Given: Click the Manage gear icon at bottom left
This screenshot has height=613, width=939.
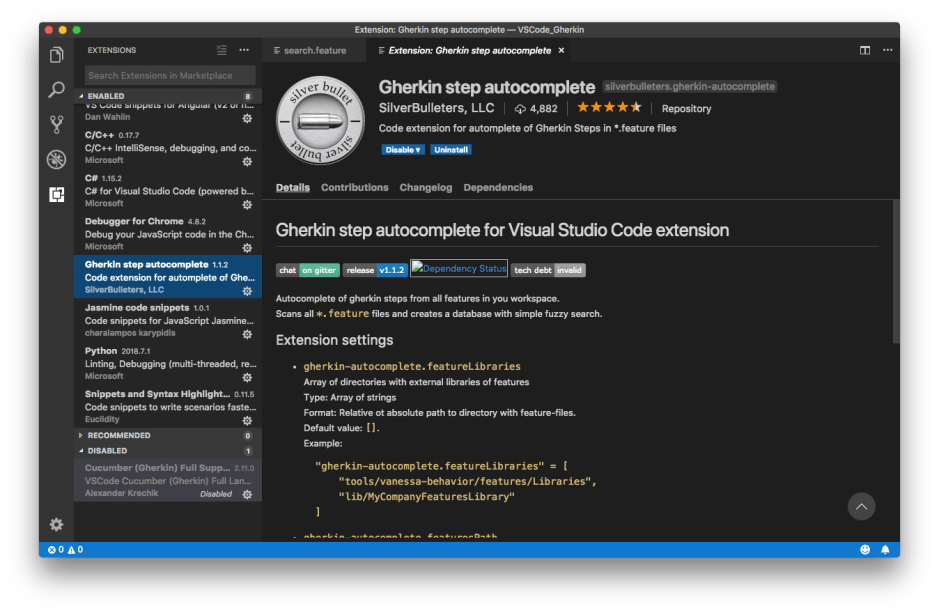Looking at the screenshot, I should (x=57, y=525).
